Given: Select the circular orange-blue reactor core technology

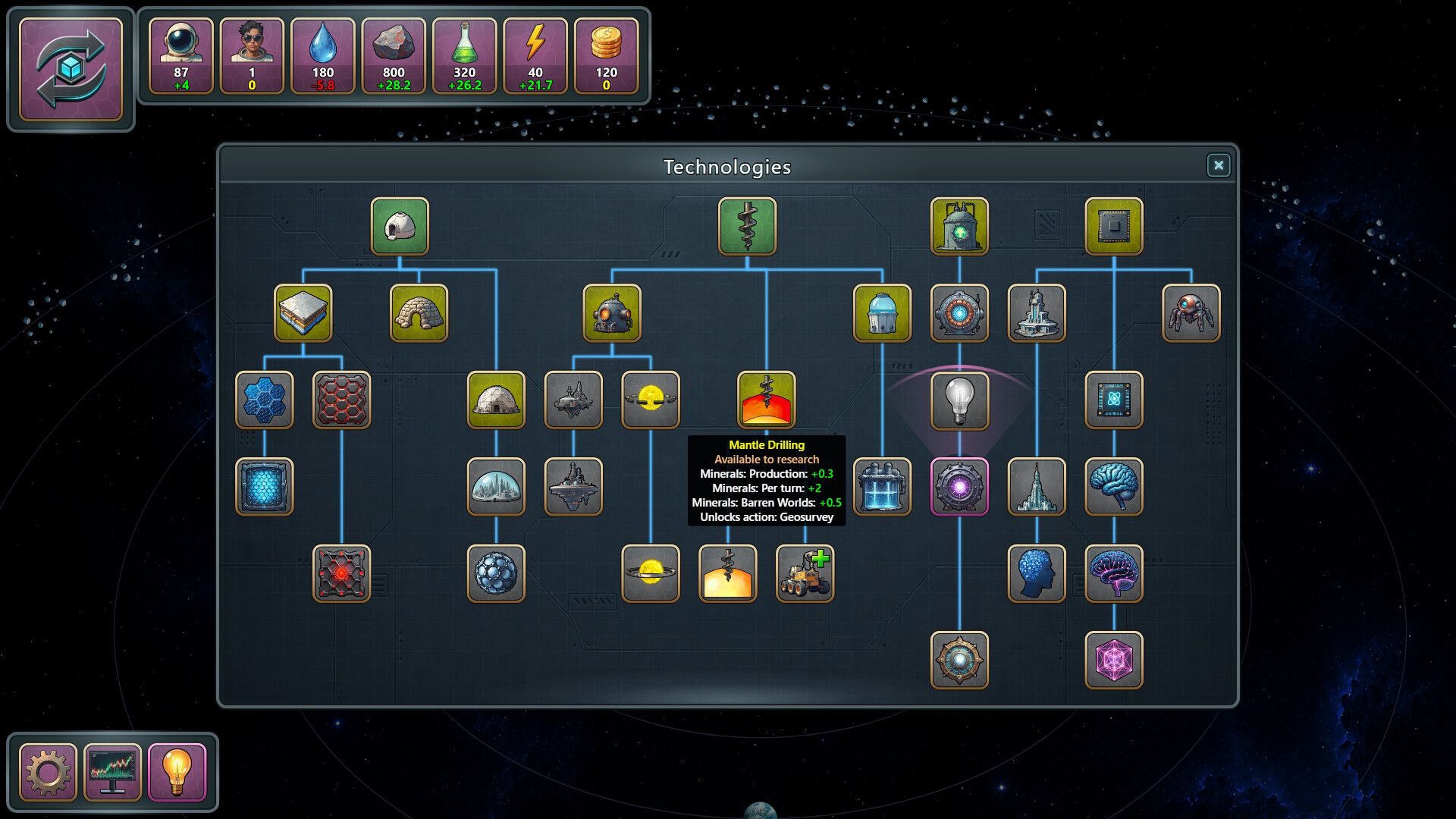Looking at the screenshot, I should tap(959, 313).
